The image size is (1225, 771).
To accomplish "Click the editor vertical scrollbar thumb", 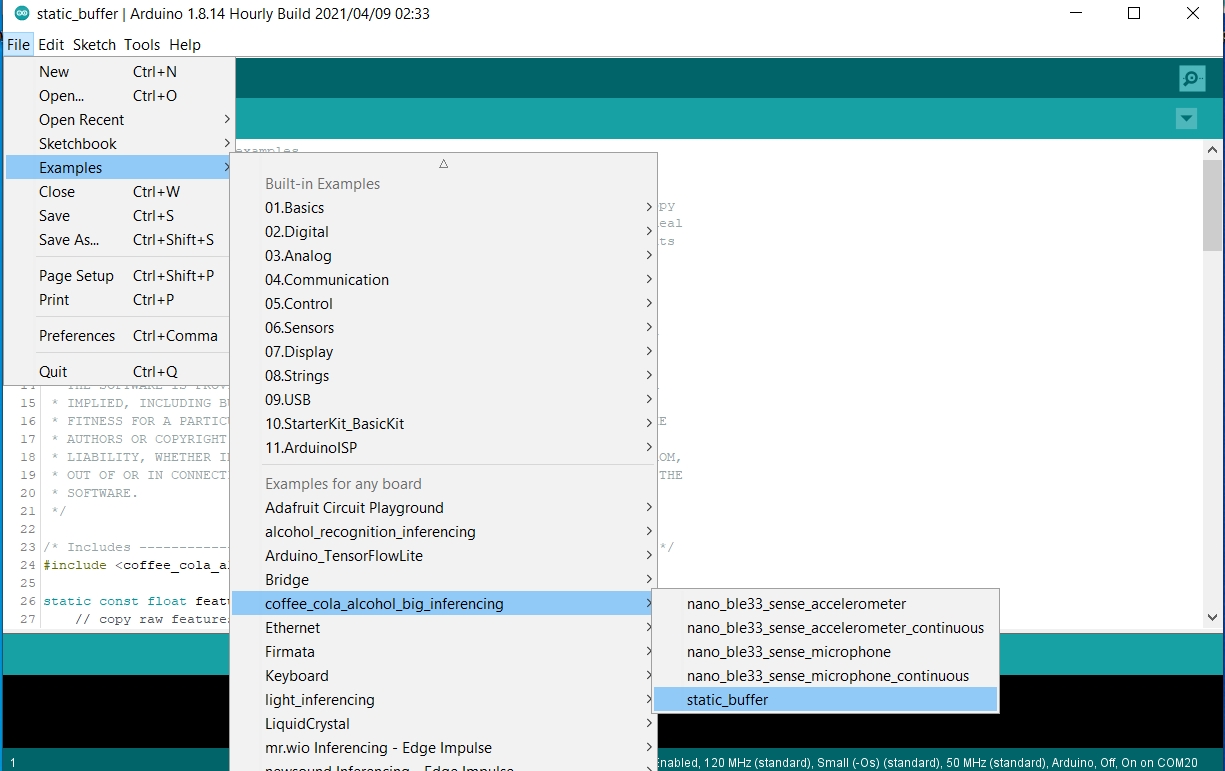I will [x=1212, y=205].
